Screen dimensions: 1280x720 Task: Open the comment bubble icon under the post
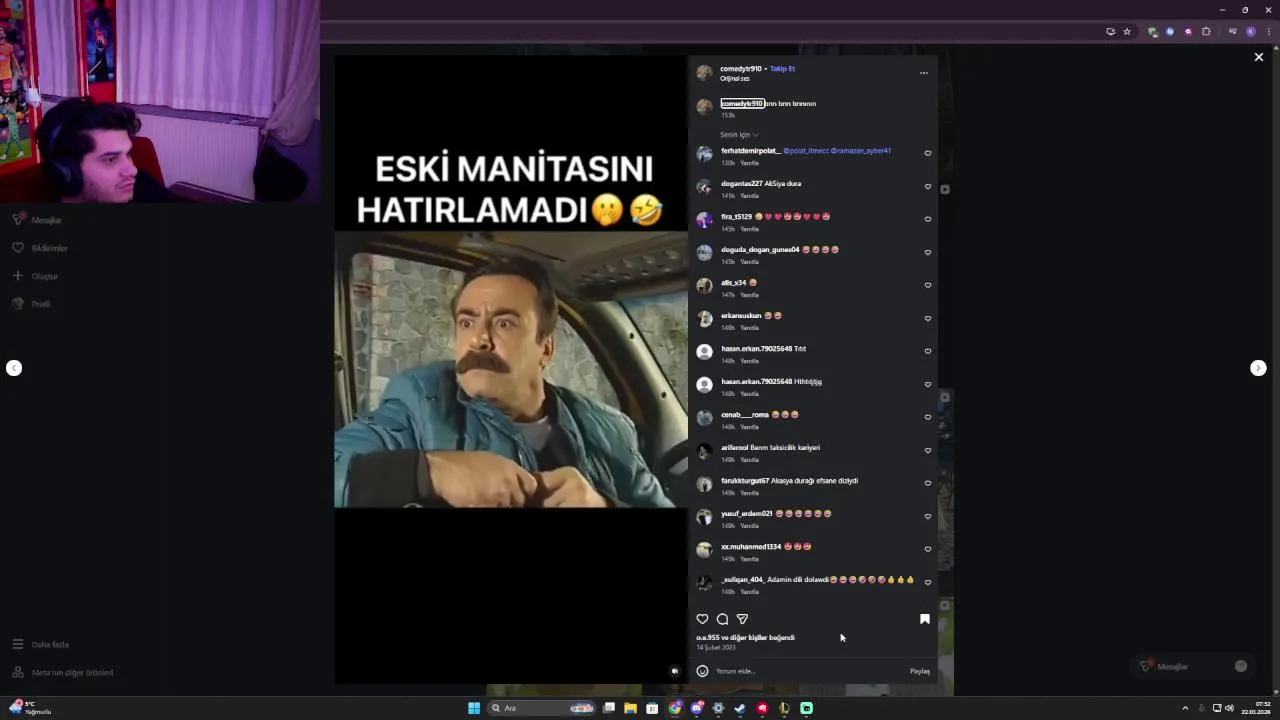tap(722, 619)
